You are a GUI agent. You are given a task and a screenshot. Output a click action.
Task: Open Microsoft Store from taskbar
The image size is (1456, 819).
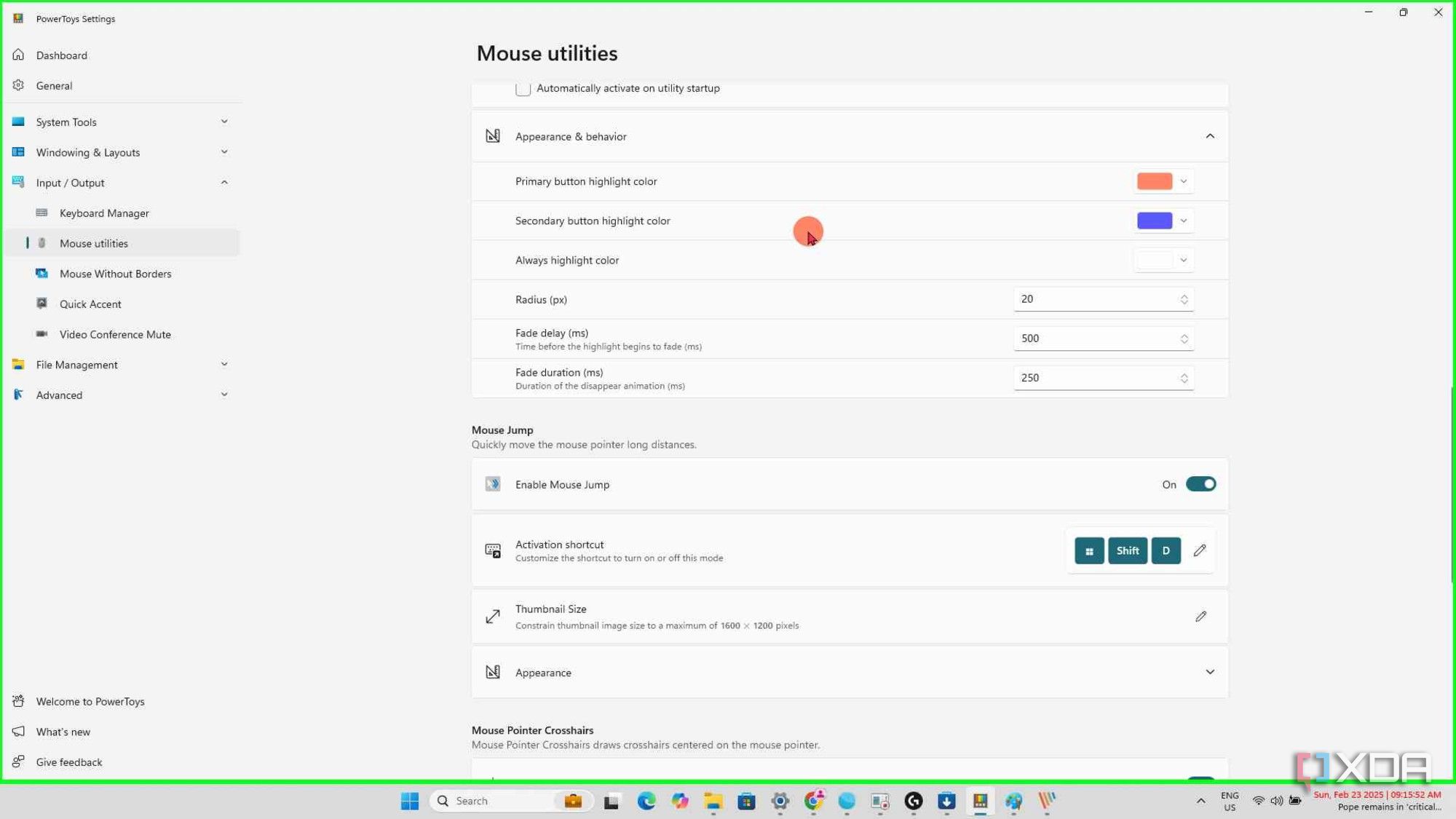[746, 801]
